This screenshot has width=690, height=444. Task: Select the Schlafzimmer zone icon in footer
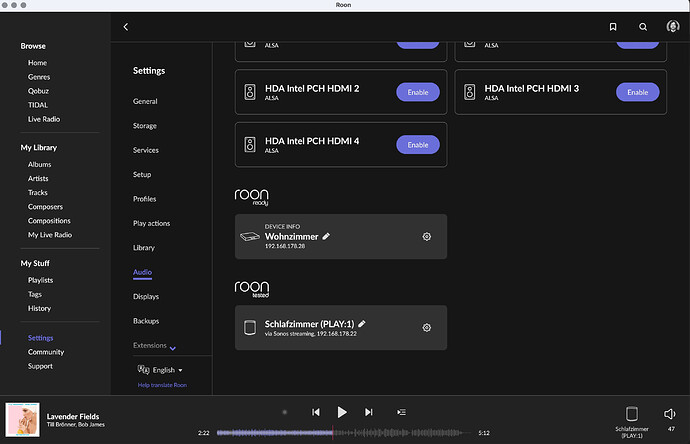tap(631, 414)
